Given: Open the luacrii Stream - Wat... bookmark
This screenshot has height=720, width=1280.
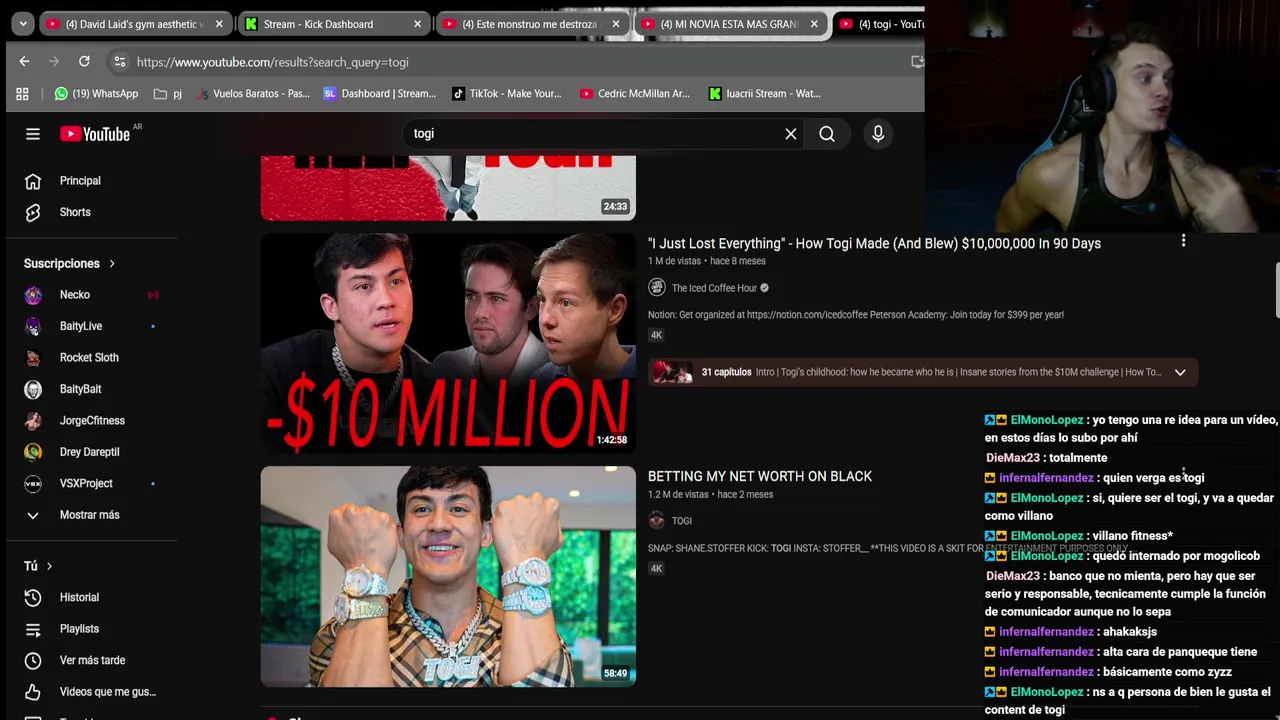Looking at the screenshot, I should tap(765, 94).
